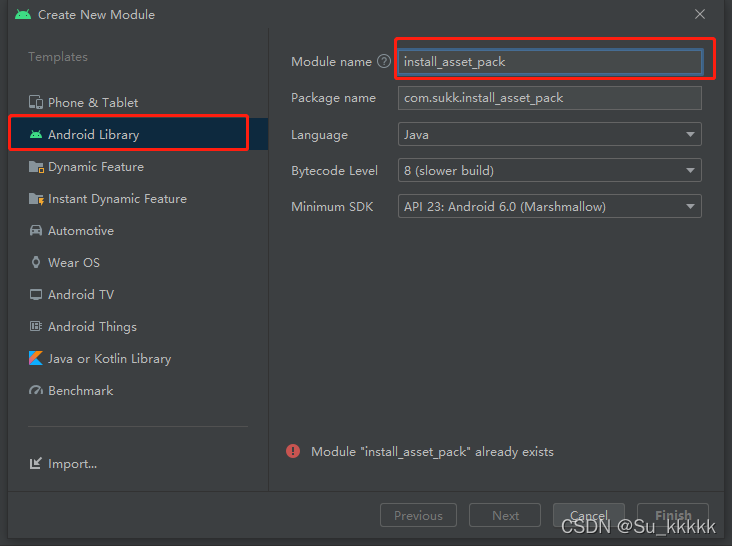Click the Language label
Image resolution: width=732 pixels, height=546 pixels.
(319, 135)
